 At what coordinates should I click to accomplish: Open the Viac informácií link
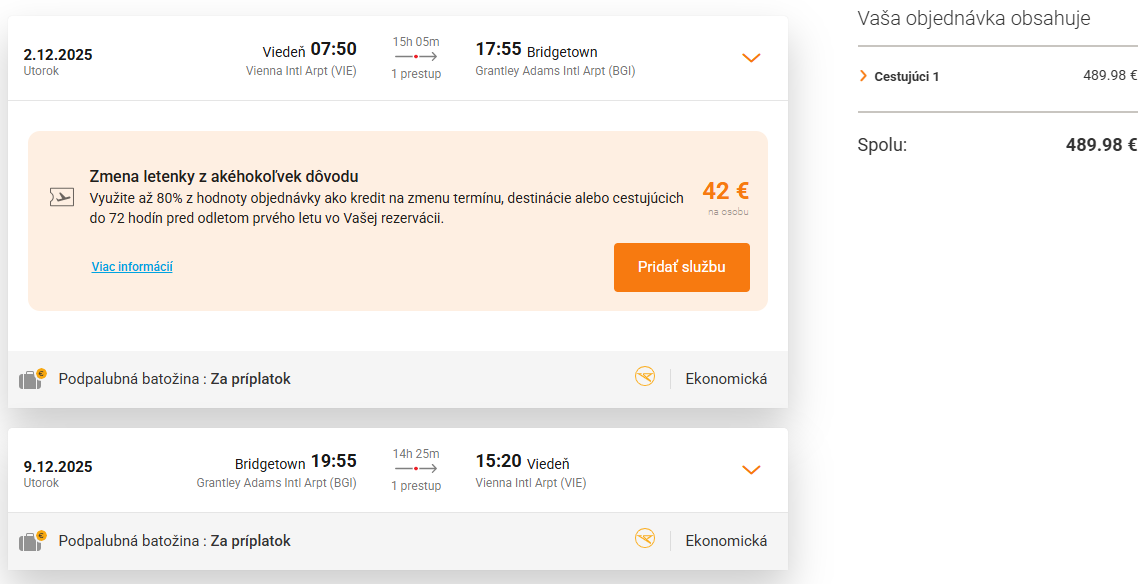(132, 266)
